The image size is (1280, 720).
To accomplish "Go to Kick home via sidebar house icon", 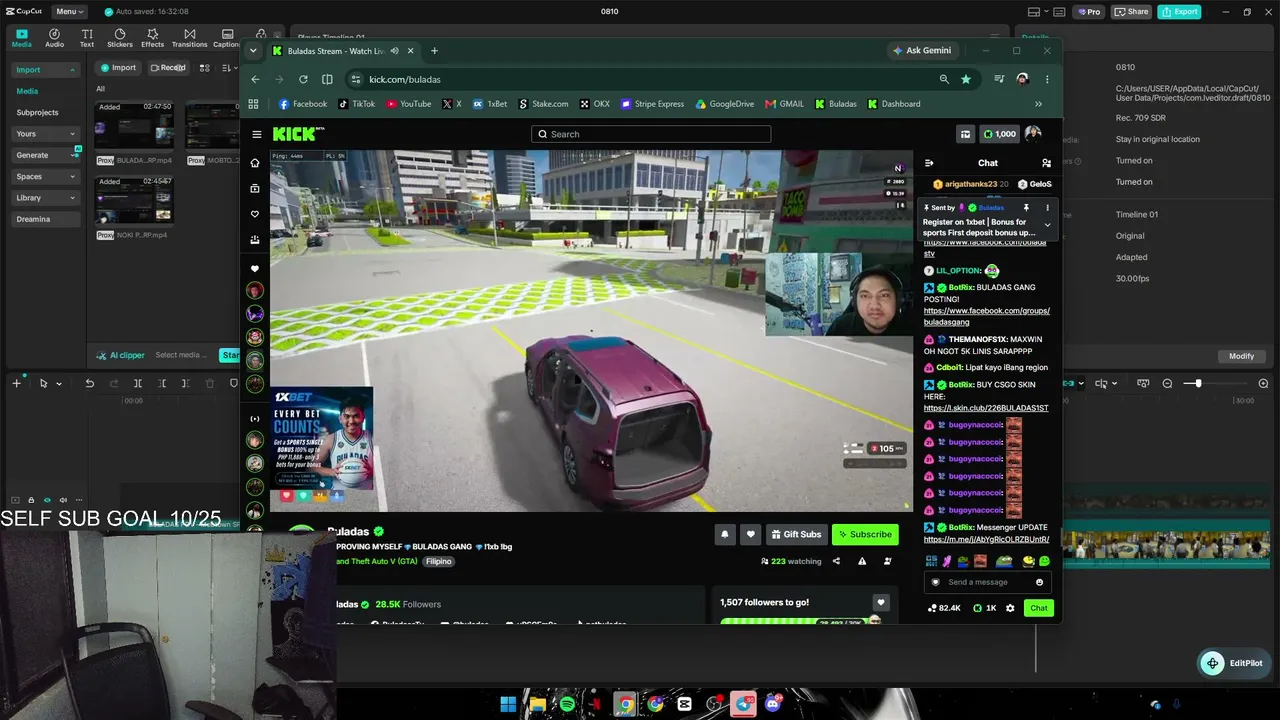I will tap(255, 163).
